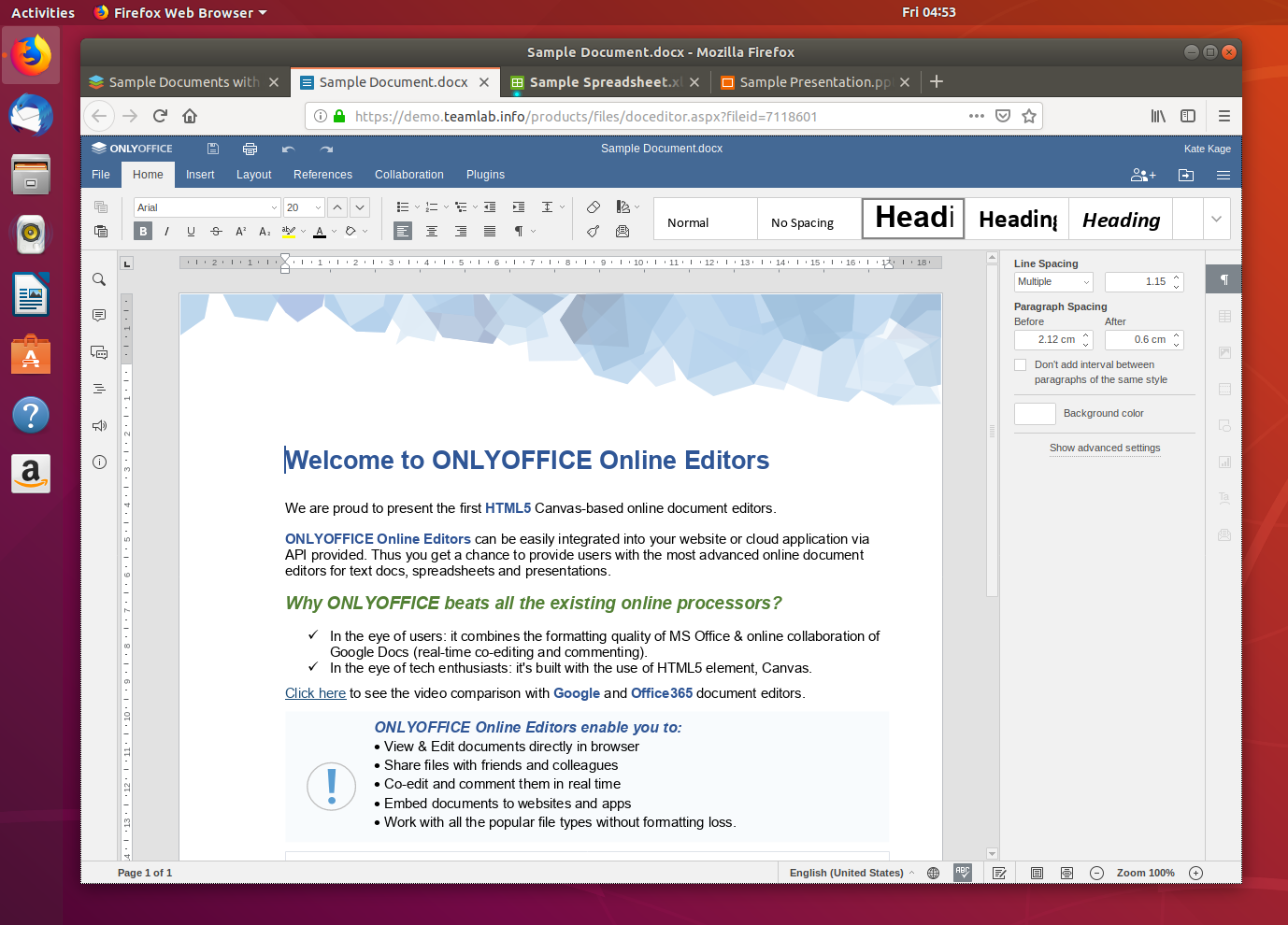Image resolution: width=1288 pixels, height=925 pixels.
Task: Click the Paste icon in toolbar
Action: (x=101, y=231)
